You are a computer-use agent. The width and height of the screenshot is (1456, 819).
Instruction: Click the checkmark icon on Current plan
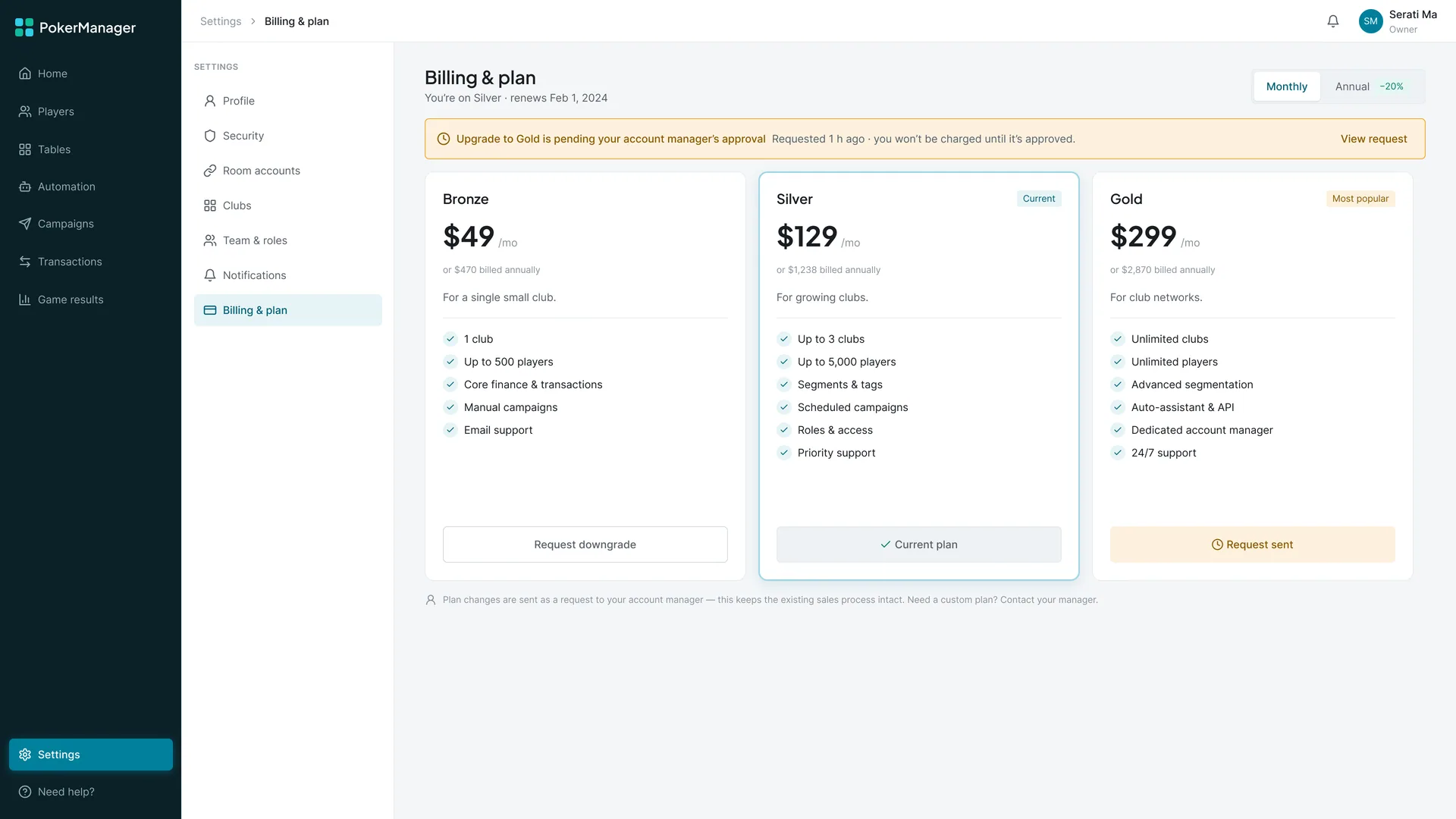tap(885, 544)
